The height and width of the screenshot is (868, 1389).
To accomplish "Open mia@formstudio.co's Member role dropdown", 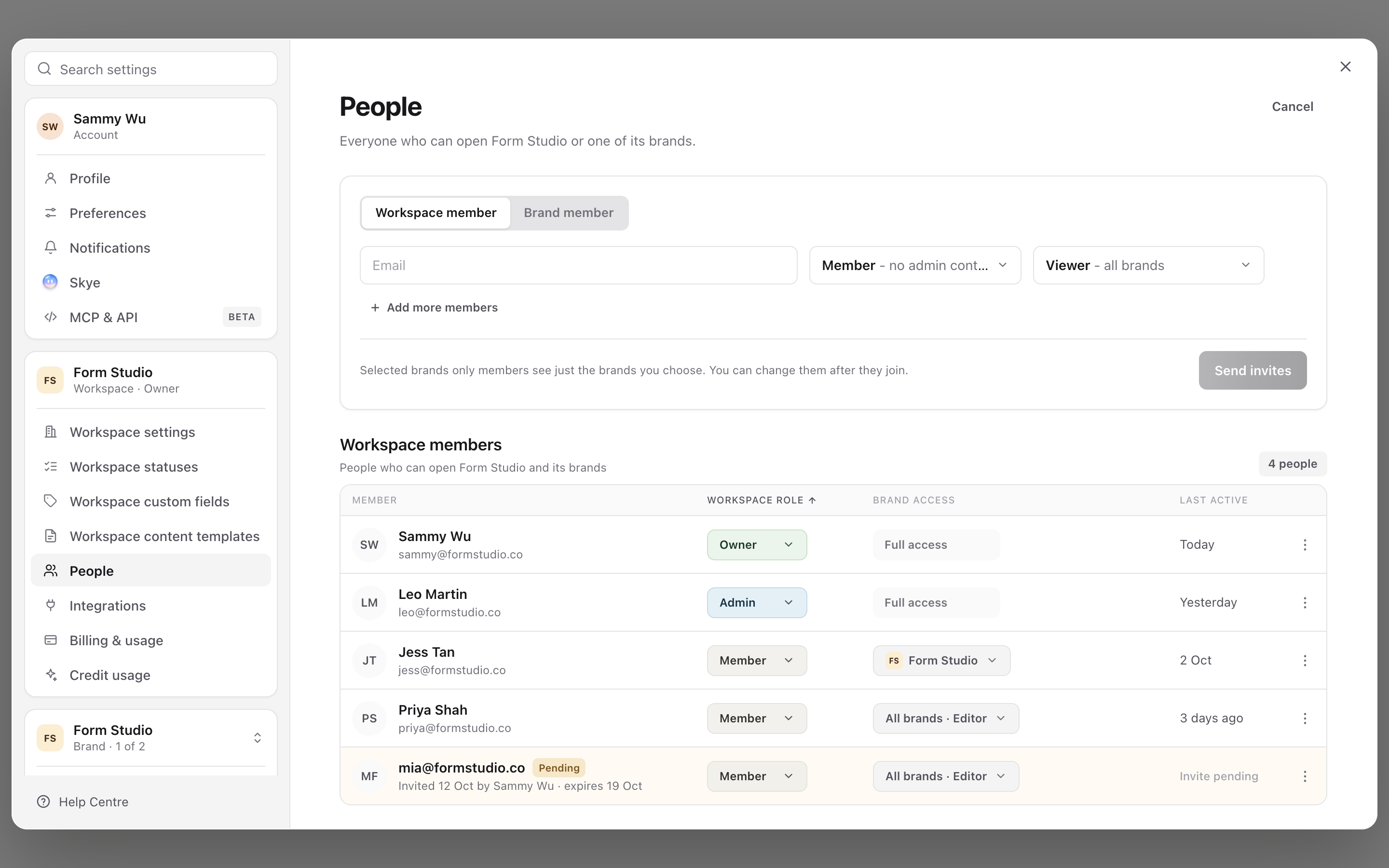I will pyautogui.click(x=757, y=776).
